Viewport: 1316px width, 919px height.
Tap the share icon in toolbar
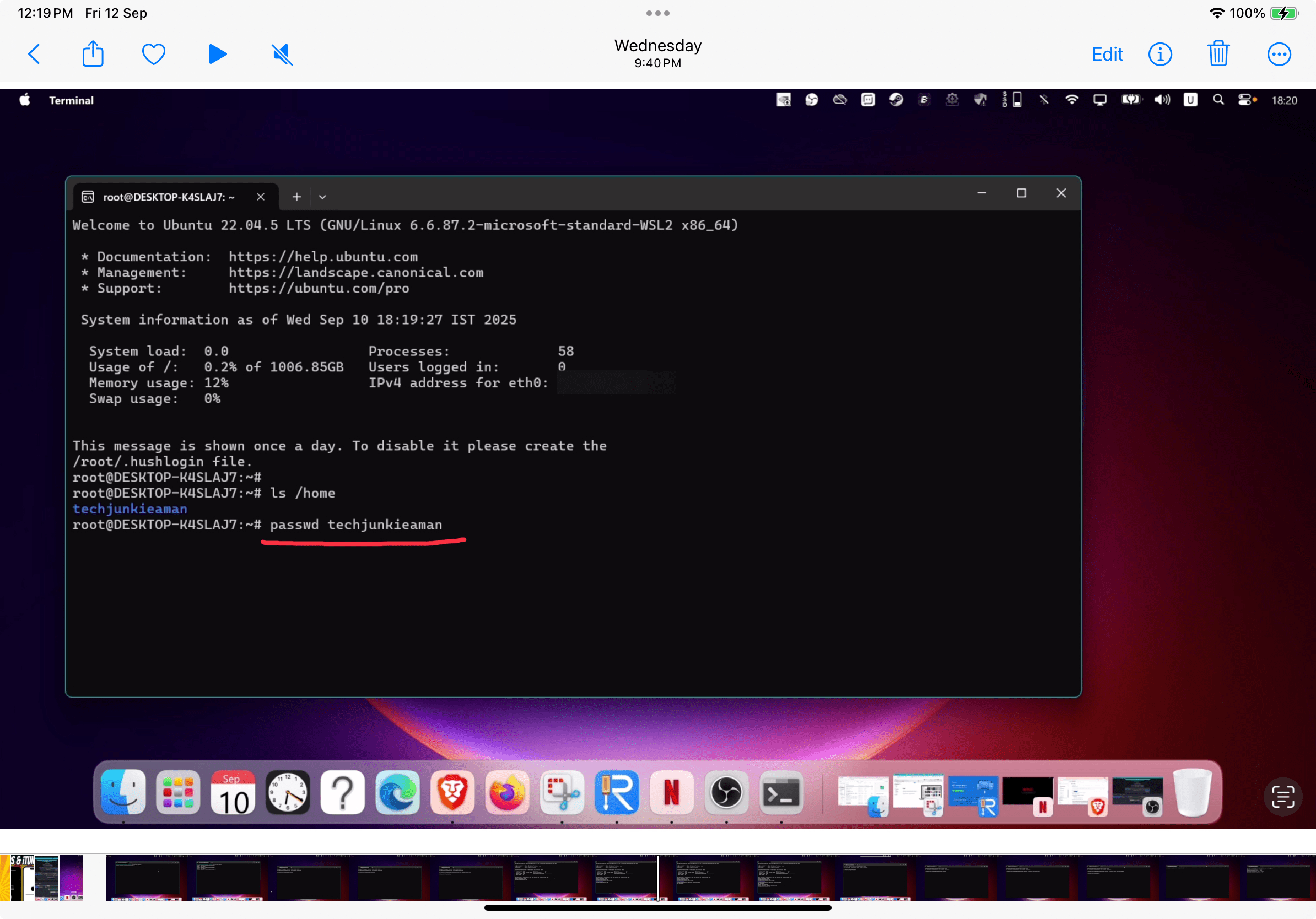(x=93, y=54)
